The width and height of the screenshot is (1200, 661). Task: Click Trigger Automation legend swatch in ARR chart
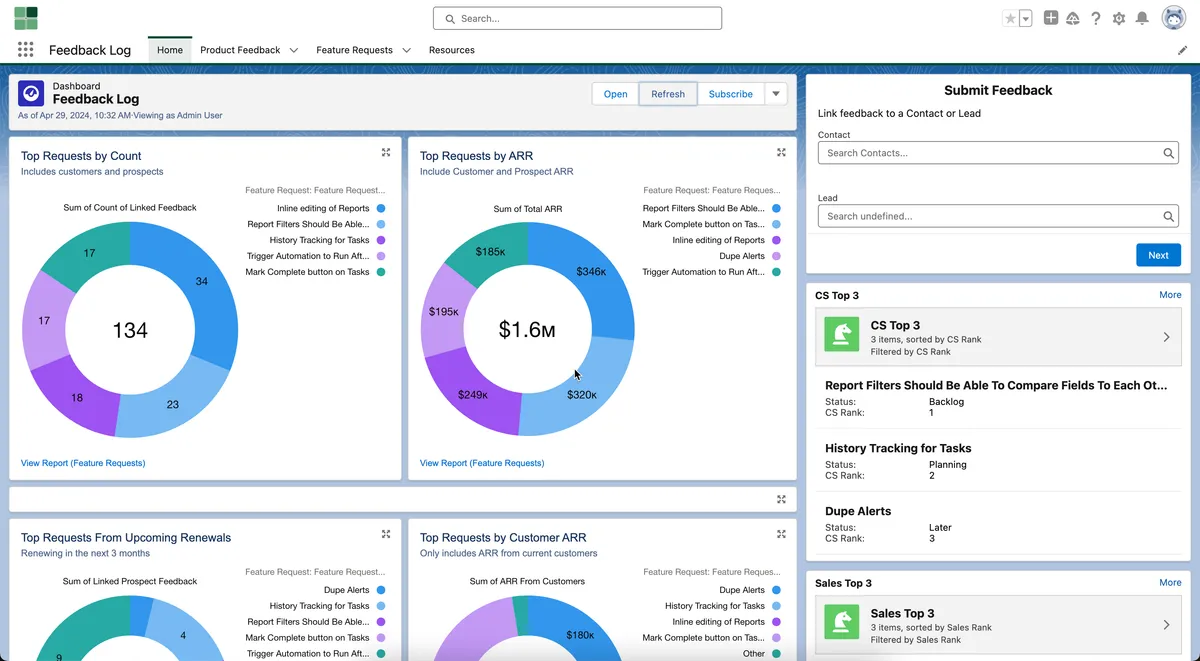[x=776, y=272]
